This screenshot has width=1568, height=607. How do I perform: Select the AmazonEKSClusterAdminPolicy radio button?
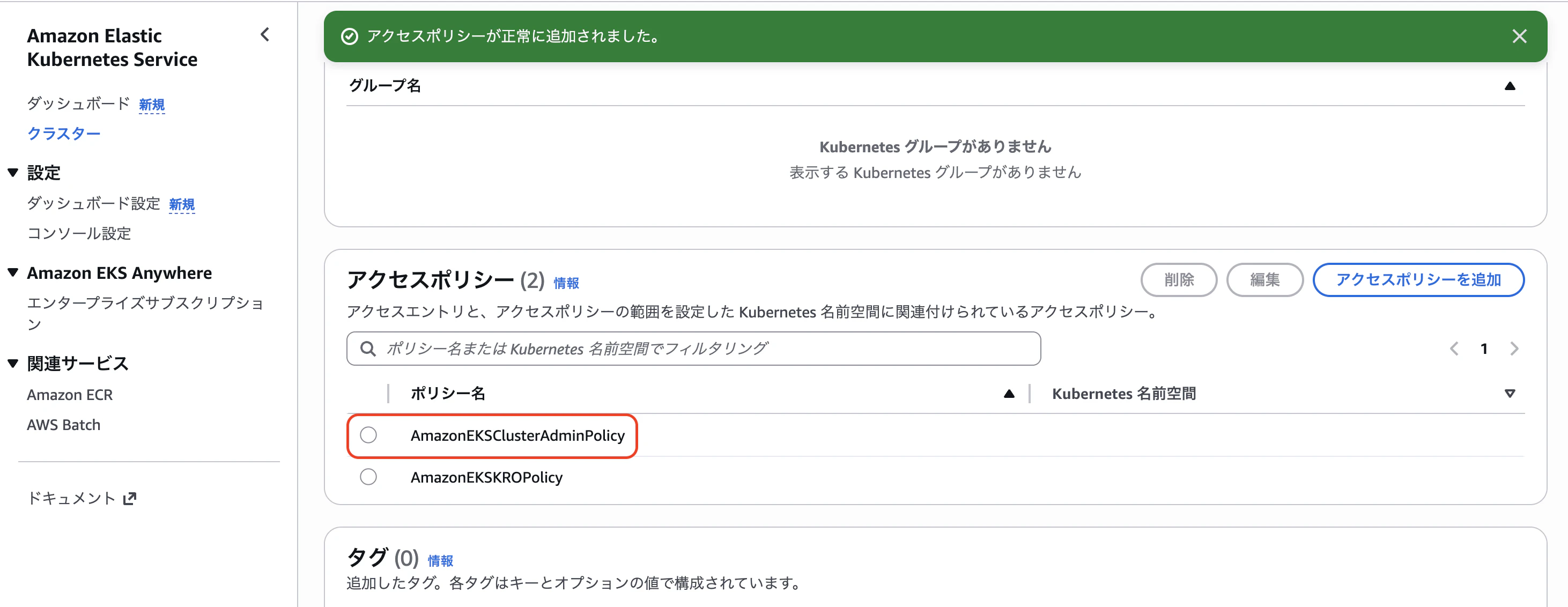[x=368, y=435]
